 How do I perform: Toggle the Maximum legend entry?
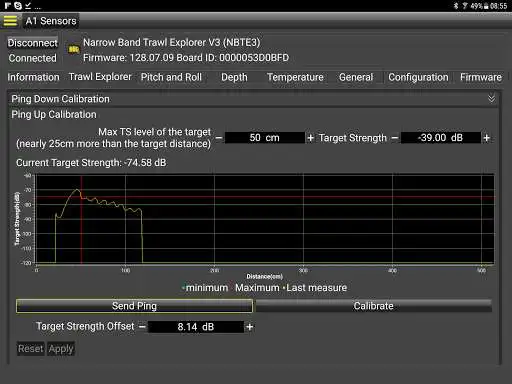coord(257,288)
